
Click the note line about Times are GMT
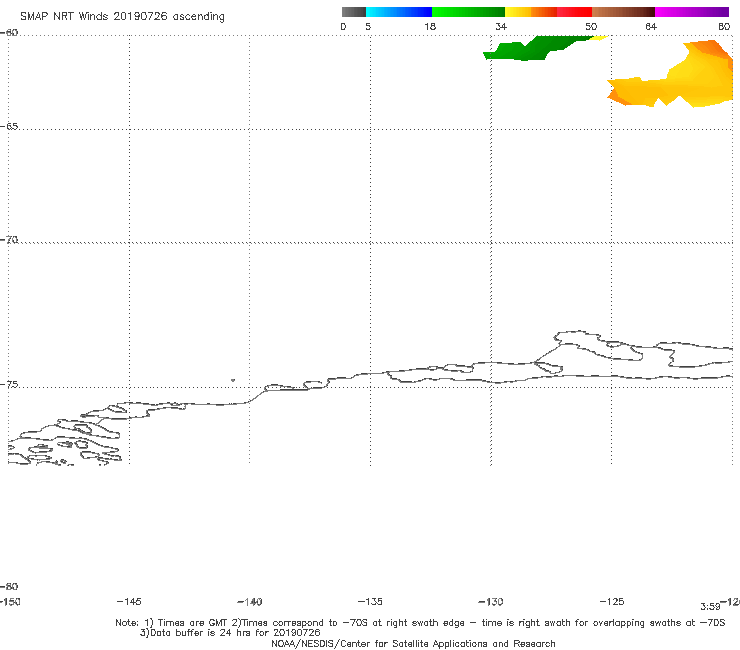coord(420,623)
